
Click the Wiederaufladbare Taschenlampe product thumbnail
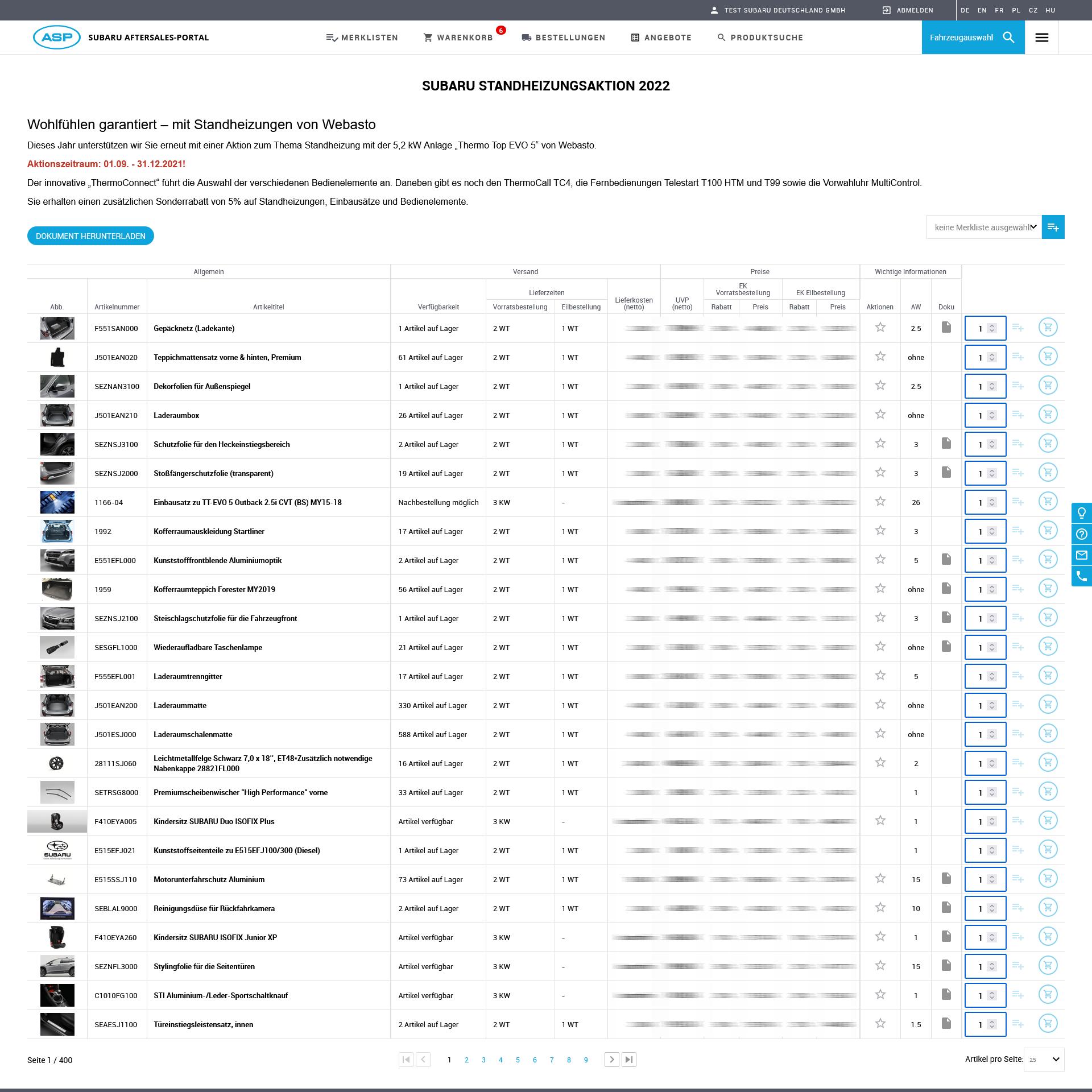coord(57,647)
